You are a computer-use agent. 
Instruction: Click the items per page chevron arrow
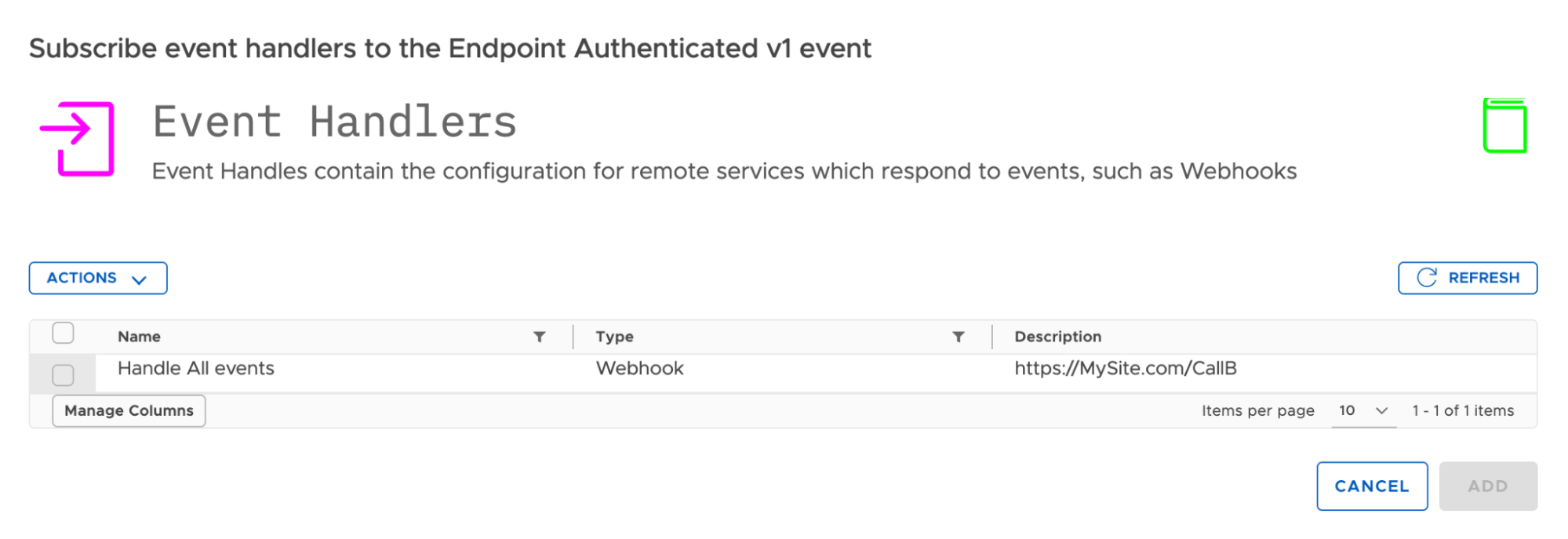point(1382,411)
